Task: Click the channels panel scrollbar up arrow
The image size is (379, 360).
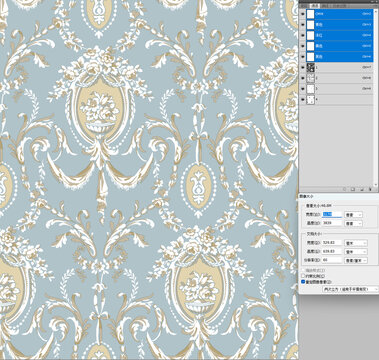Action: point(376,11)
